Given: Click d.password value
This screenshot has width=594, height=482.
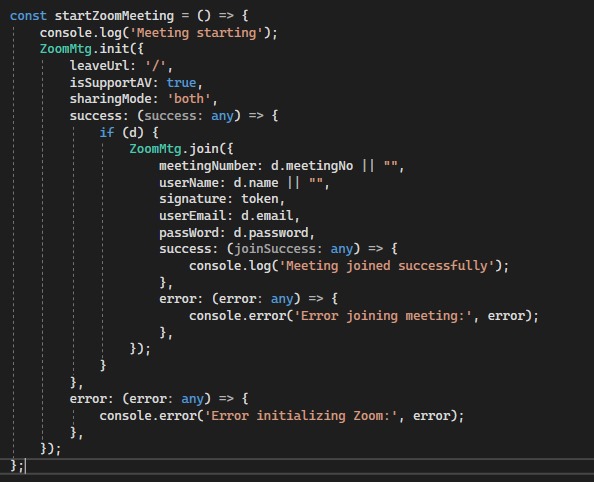Looking at the screenshot, I should tap(271, 233).
